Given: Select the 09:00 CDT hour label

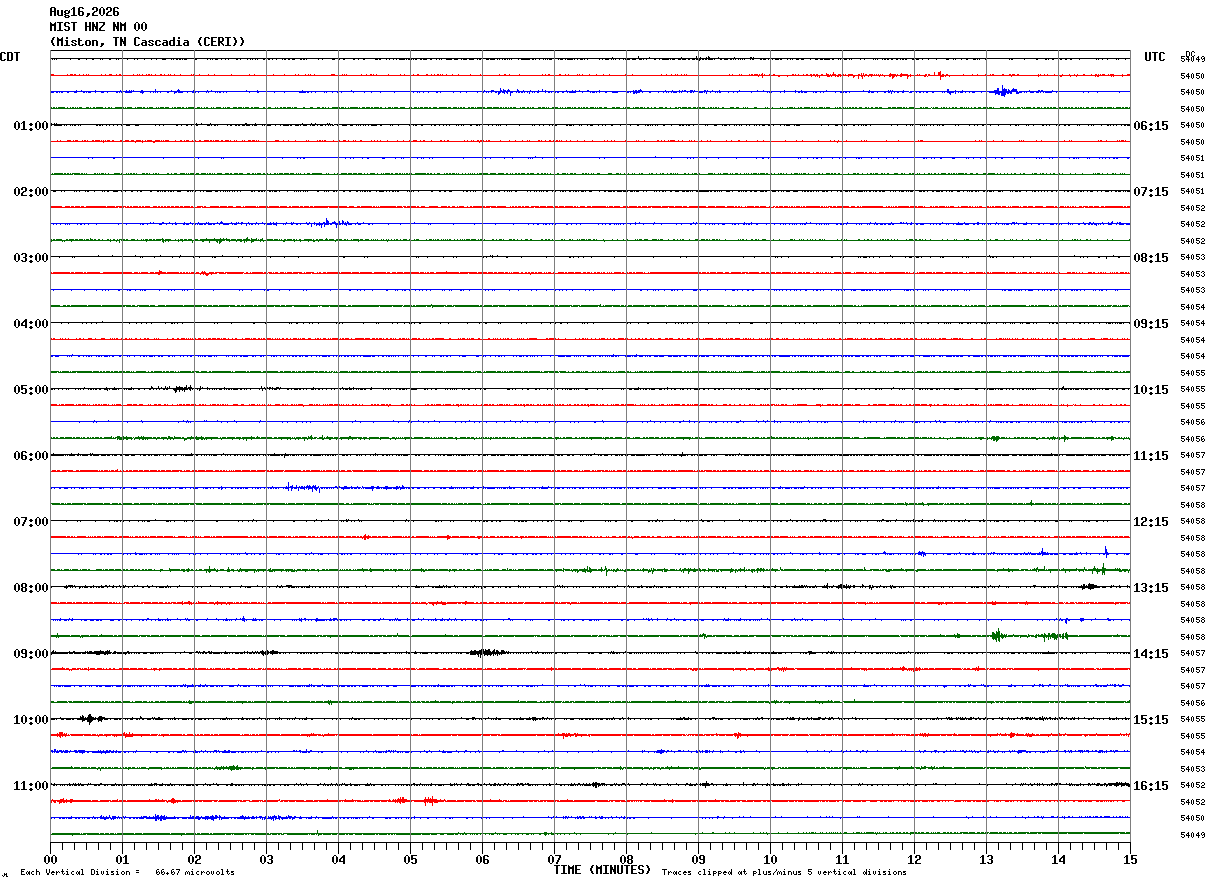Looking at the screenshot, I should (x=31, y=654).
